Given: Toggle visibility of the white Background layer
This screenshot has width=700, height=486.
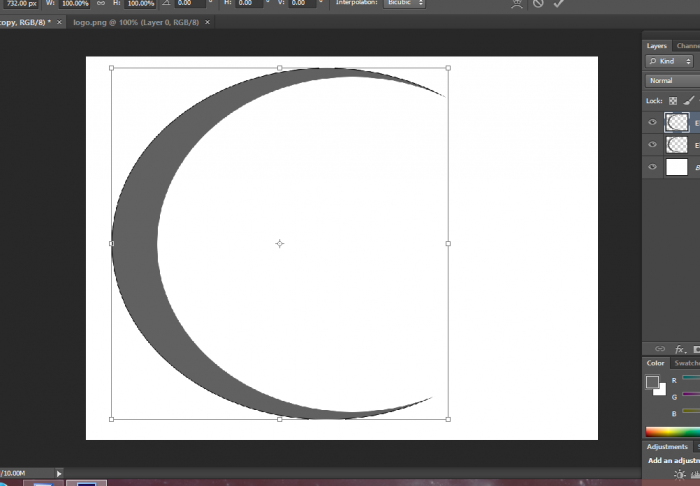Looking at the screenshot, I should [653, 168].
